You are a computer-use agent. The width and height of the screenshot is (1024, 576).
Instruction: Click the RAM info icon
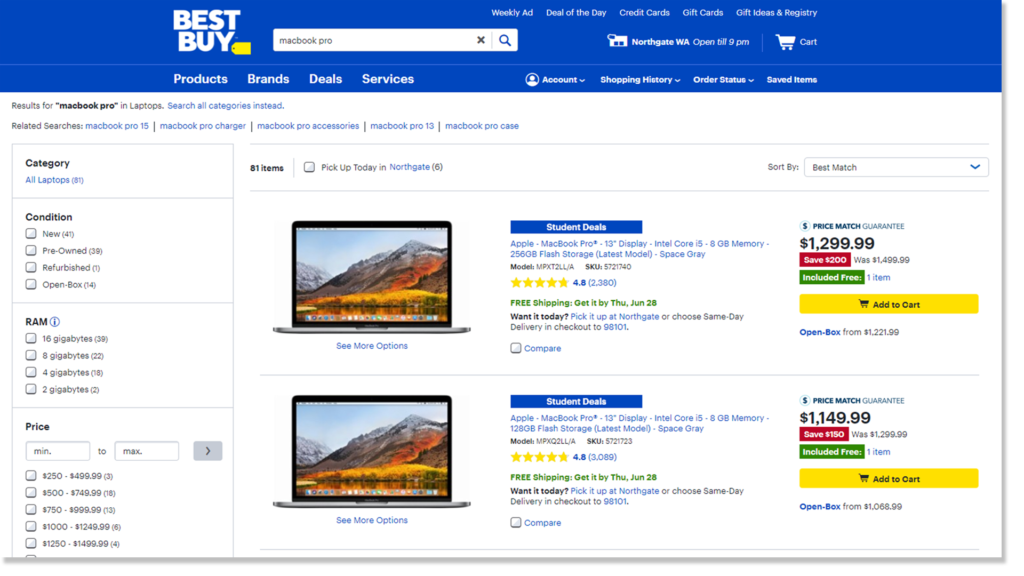55,322
